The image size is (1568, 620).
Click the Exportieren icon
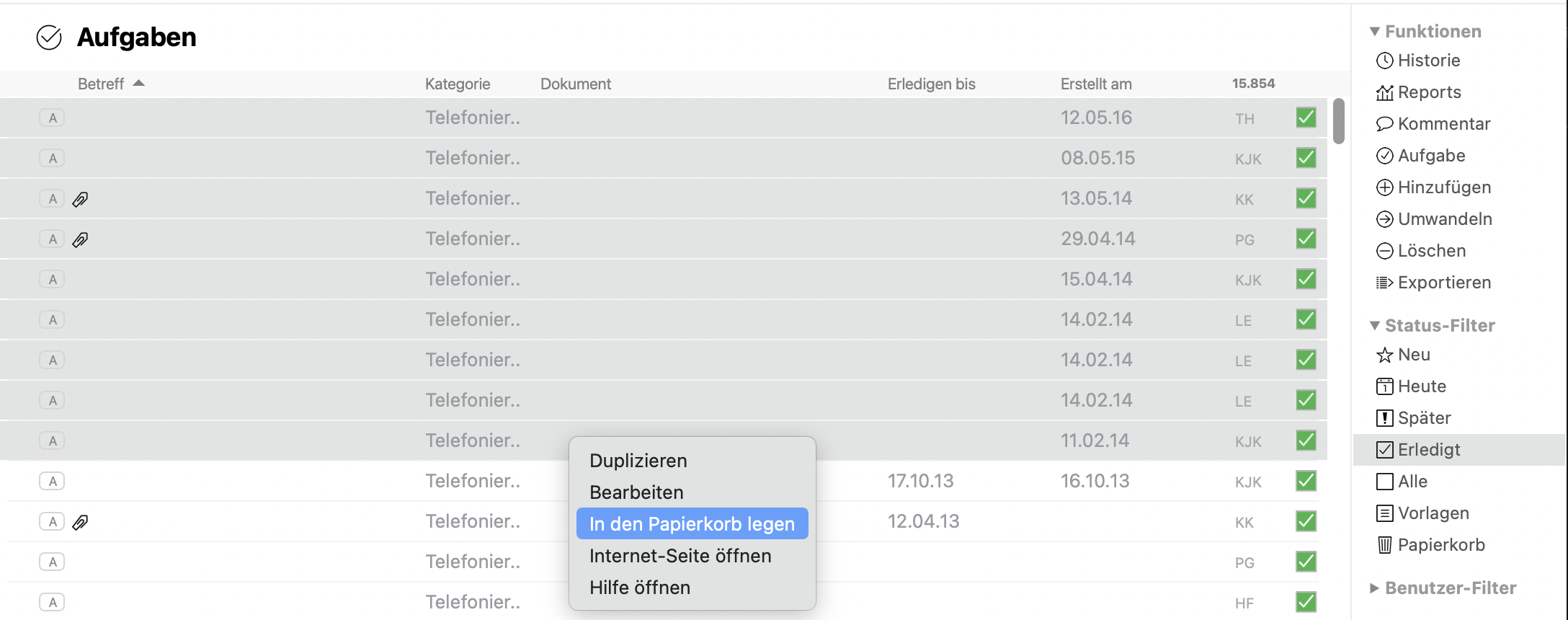click(1384, 283)
